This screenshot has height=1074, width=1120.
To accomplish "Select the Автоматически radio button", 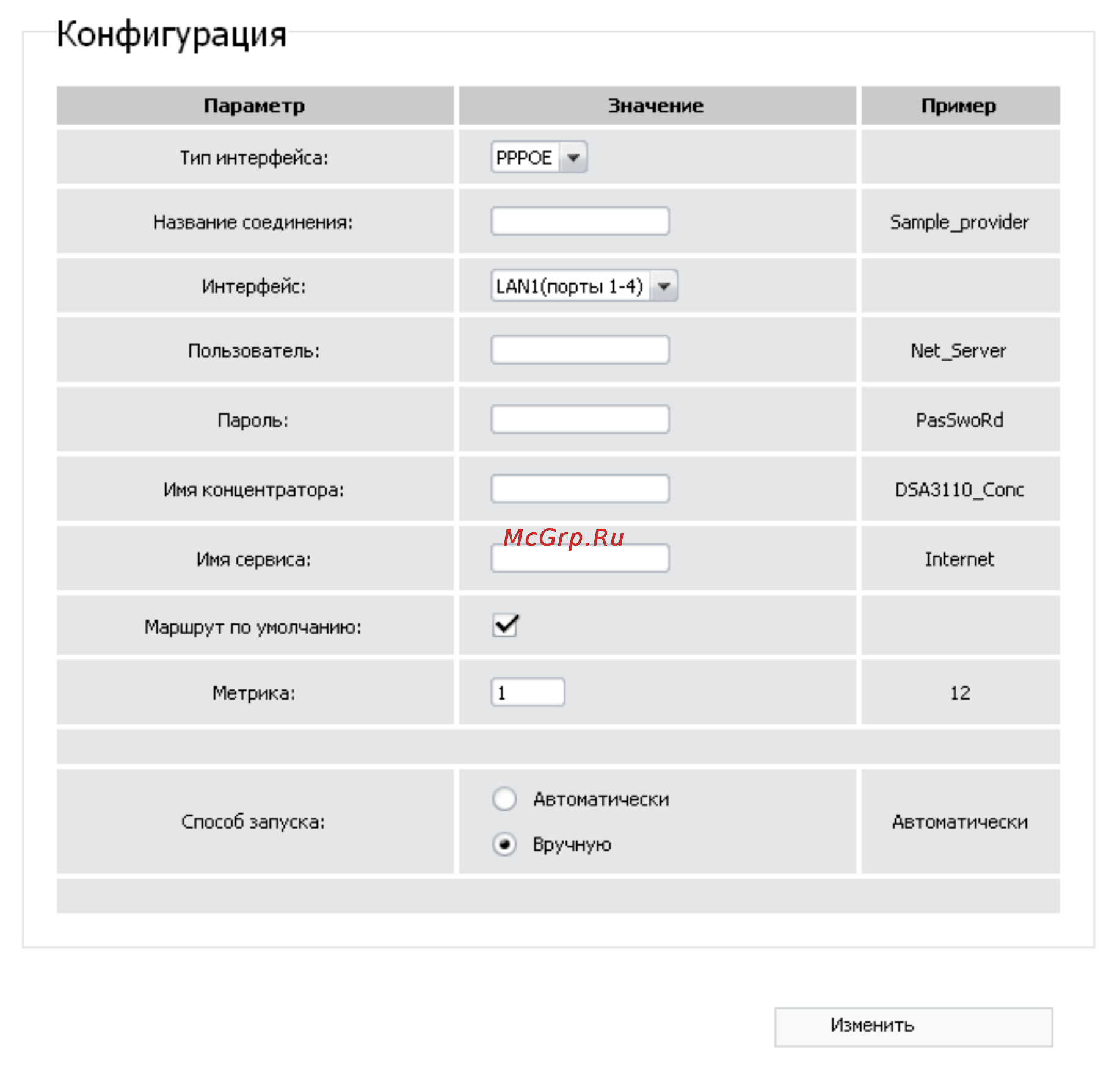I will pyautogui.click(x=504, y=799).
